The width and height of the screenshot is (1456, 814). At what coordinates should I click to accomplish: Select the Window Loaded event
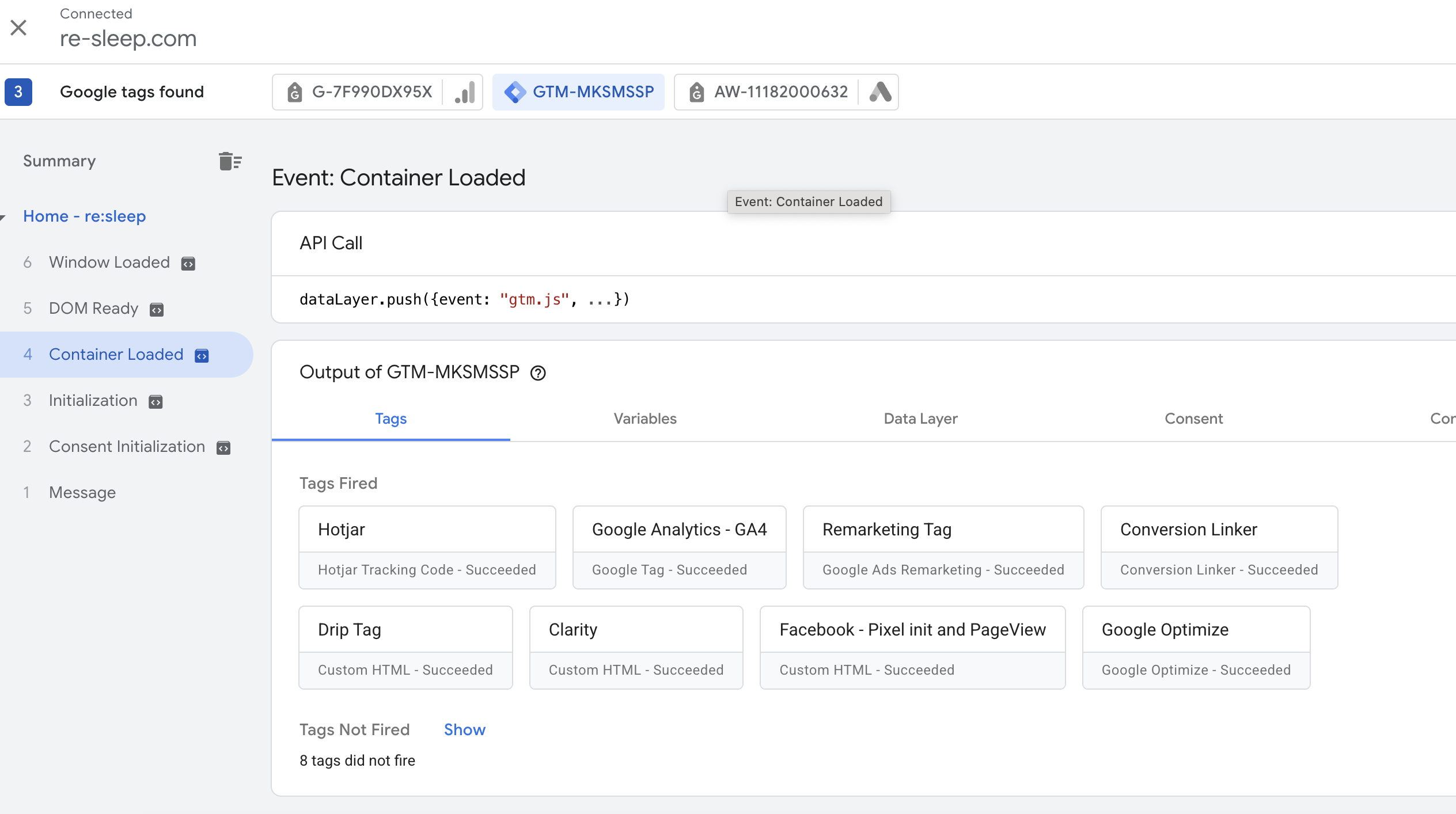(109, 263)
